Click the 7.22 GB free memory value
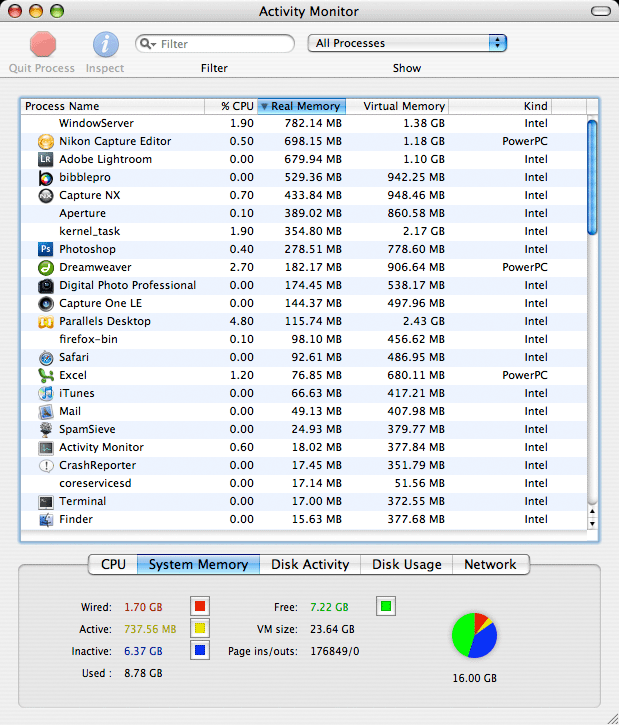The width and height of the screenshot is (619, 725). [x=329, y=607]
